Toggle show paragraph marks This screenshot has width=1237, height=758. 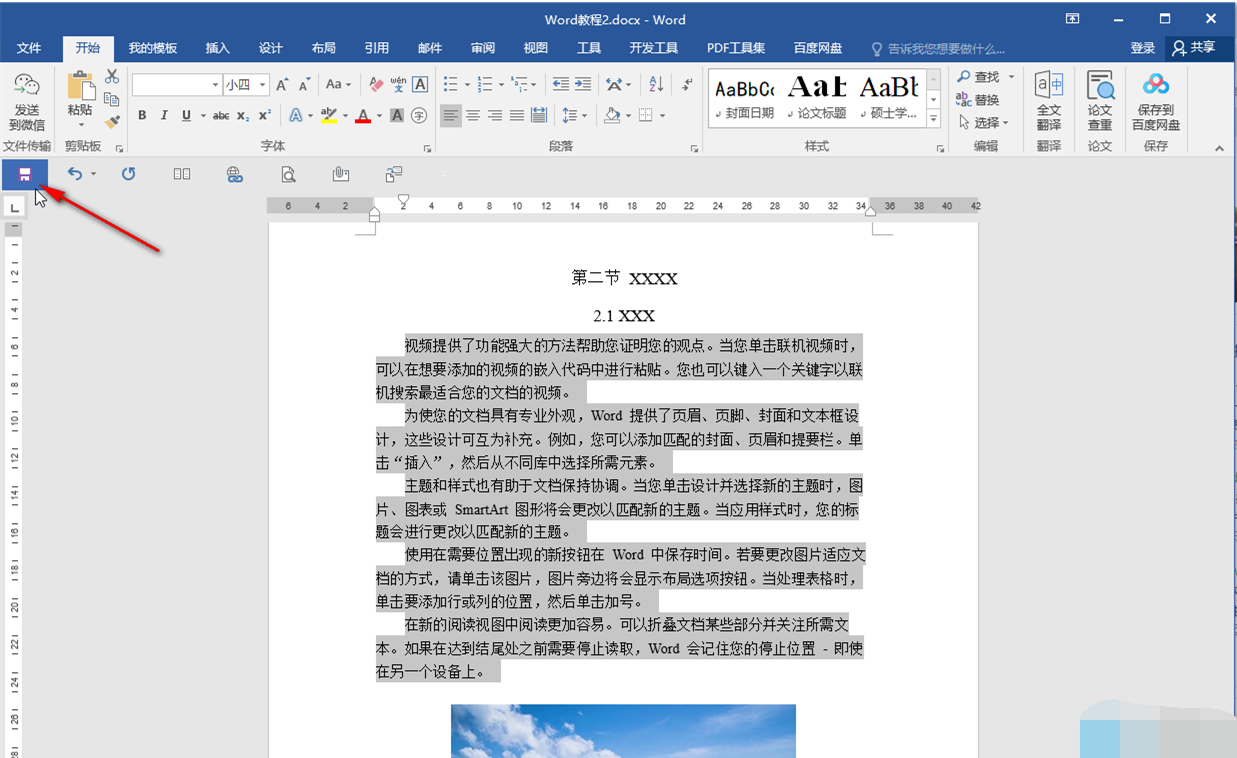coord(687,85)
